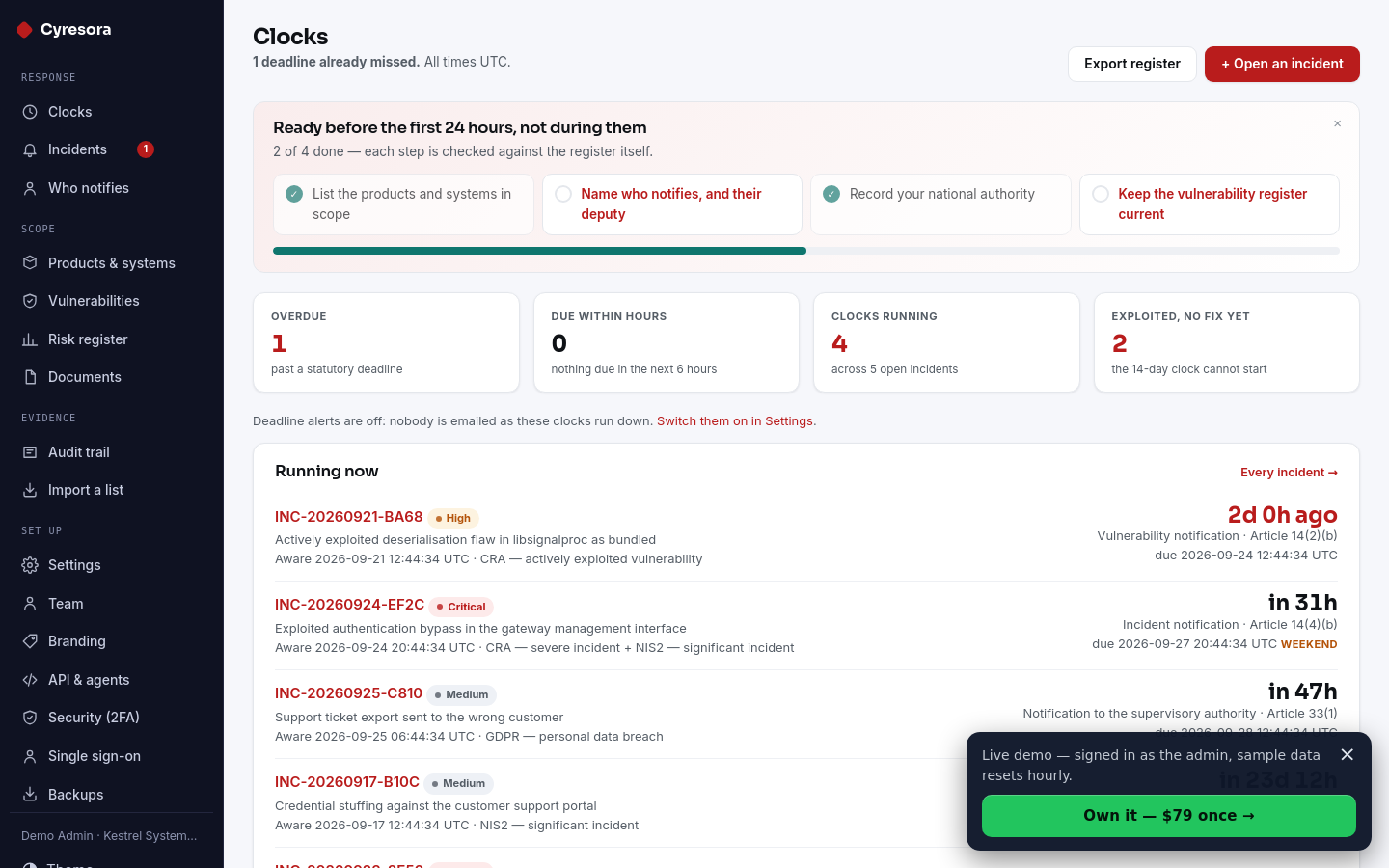This screenshot has height=868, width=1389.
Task: Click the Branding tag icon
Action: [30, 641]
